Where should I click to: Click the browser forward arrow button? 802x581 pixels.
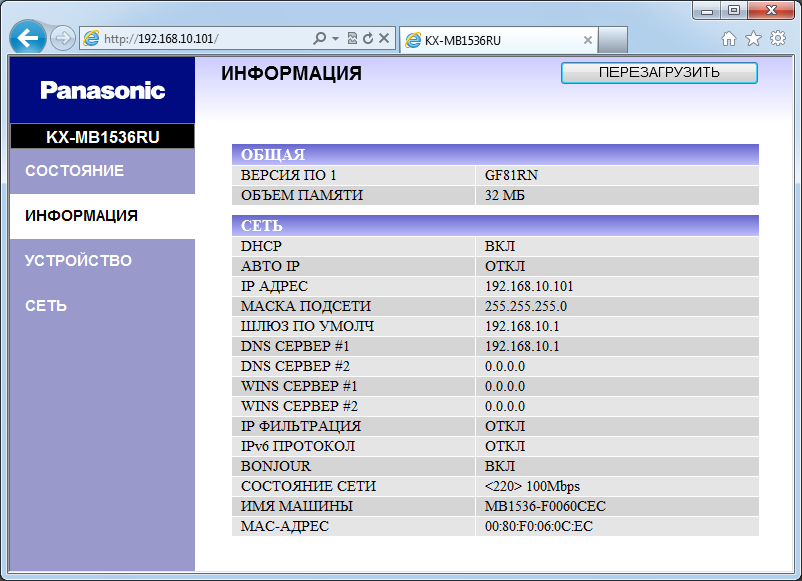pyautogui.click(x=63, y=38)
